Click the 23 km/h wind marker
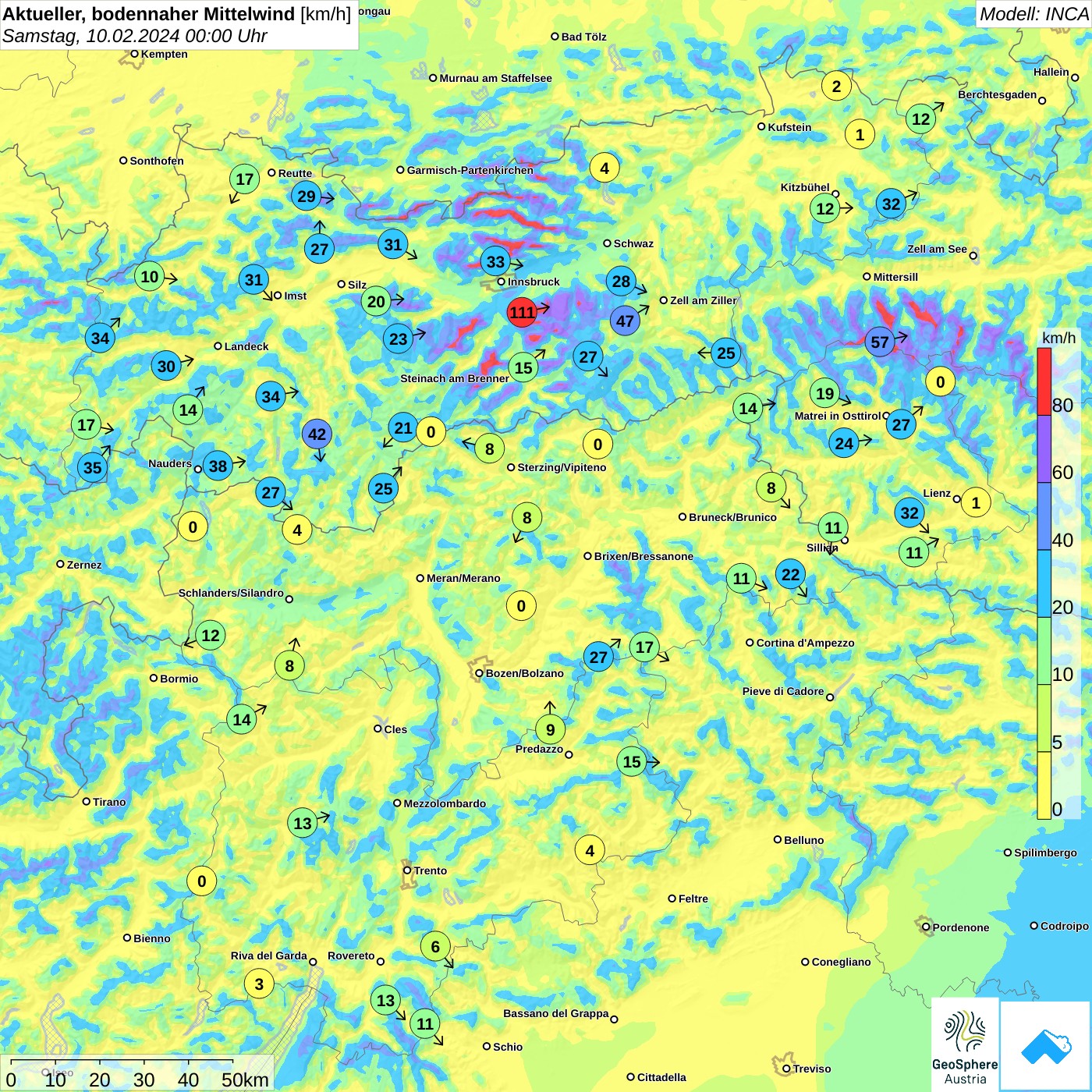Image resolution: width=1092 pixels, height=1092 pixels. pyautogui.click(x=398, y=339)
